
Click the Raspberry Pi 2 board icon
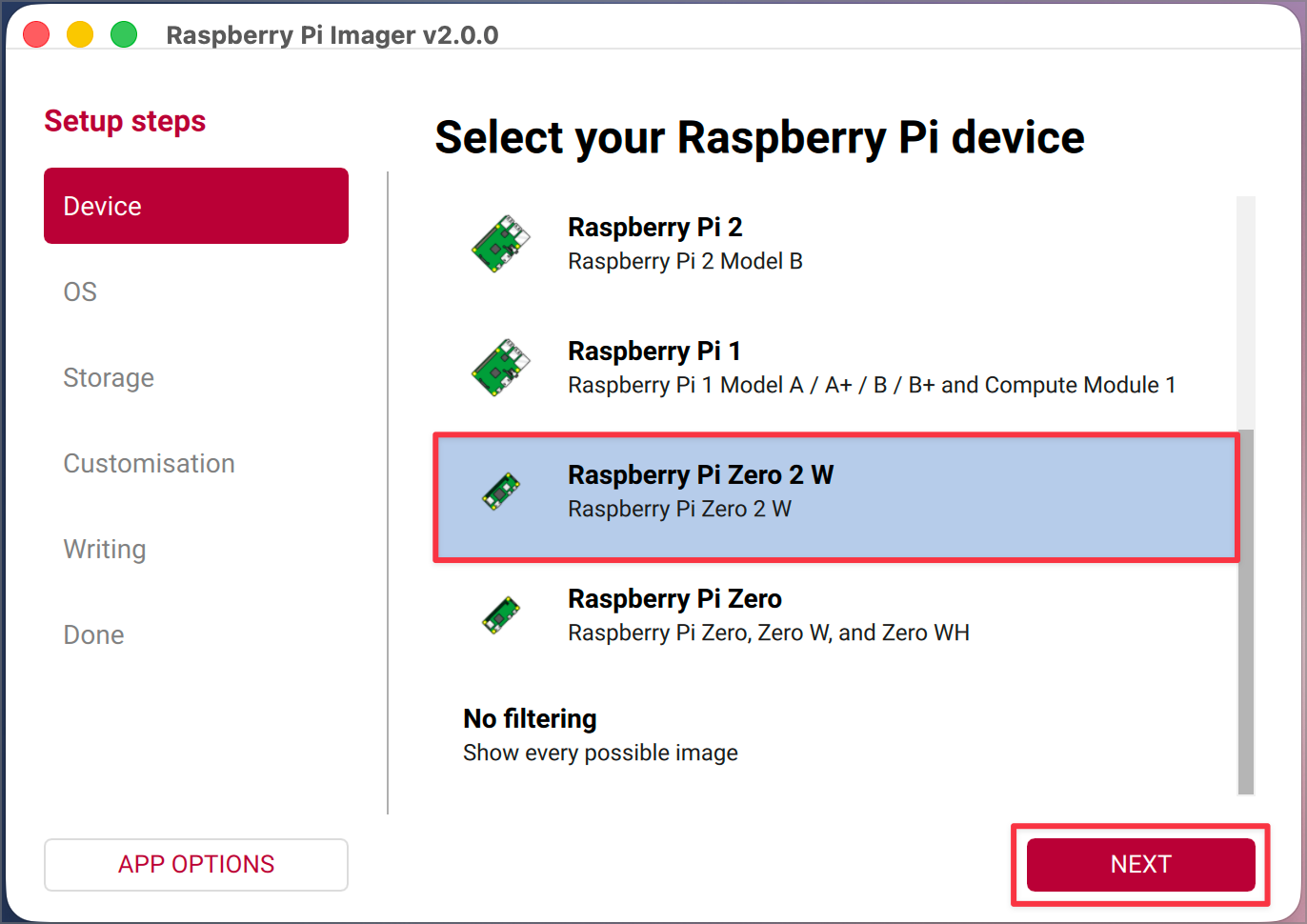[x=501, y=243]
